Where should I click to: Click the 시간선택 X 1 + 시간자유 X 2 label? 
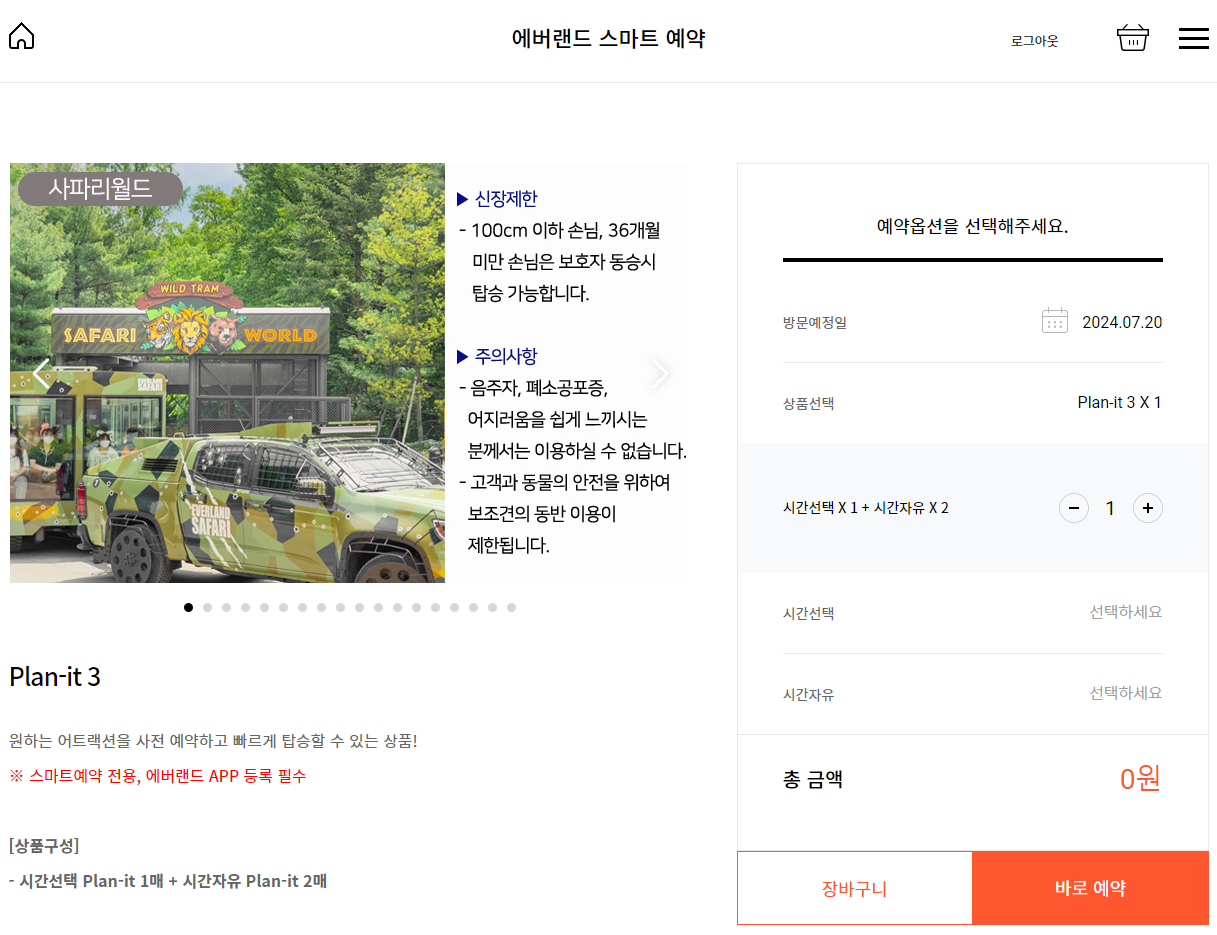(866, 508)
